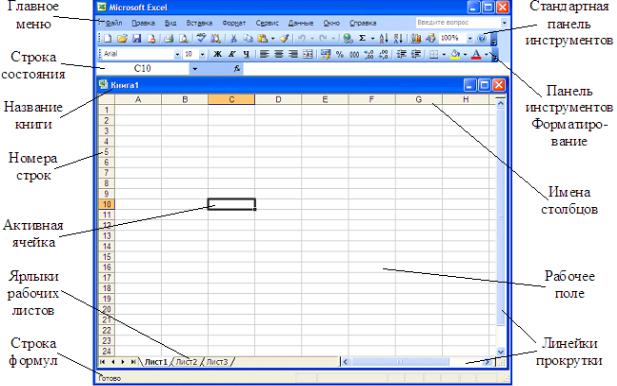Screen dimensions: 617x386
Task: Click the horizontal scrollbar thumb
Action: tap(400, 362)
